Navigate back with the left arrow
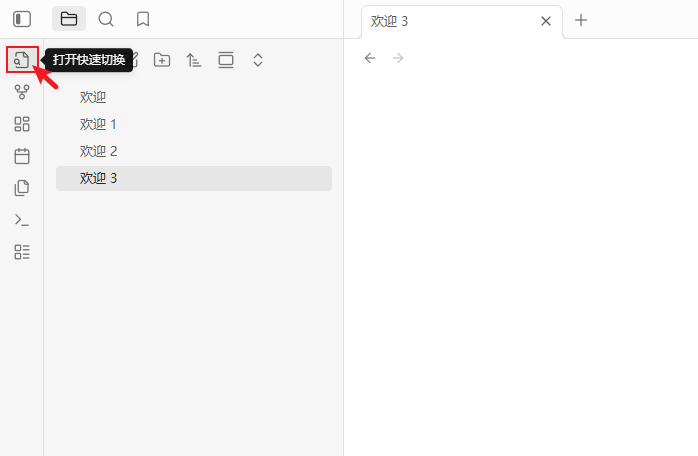The width and height of the screenshot is (698, 456). click(370, 58)
